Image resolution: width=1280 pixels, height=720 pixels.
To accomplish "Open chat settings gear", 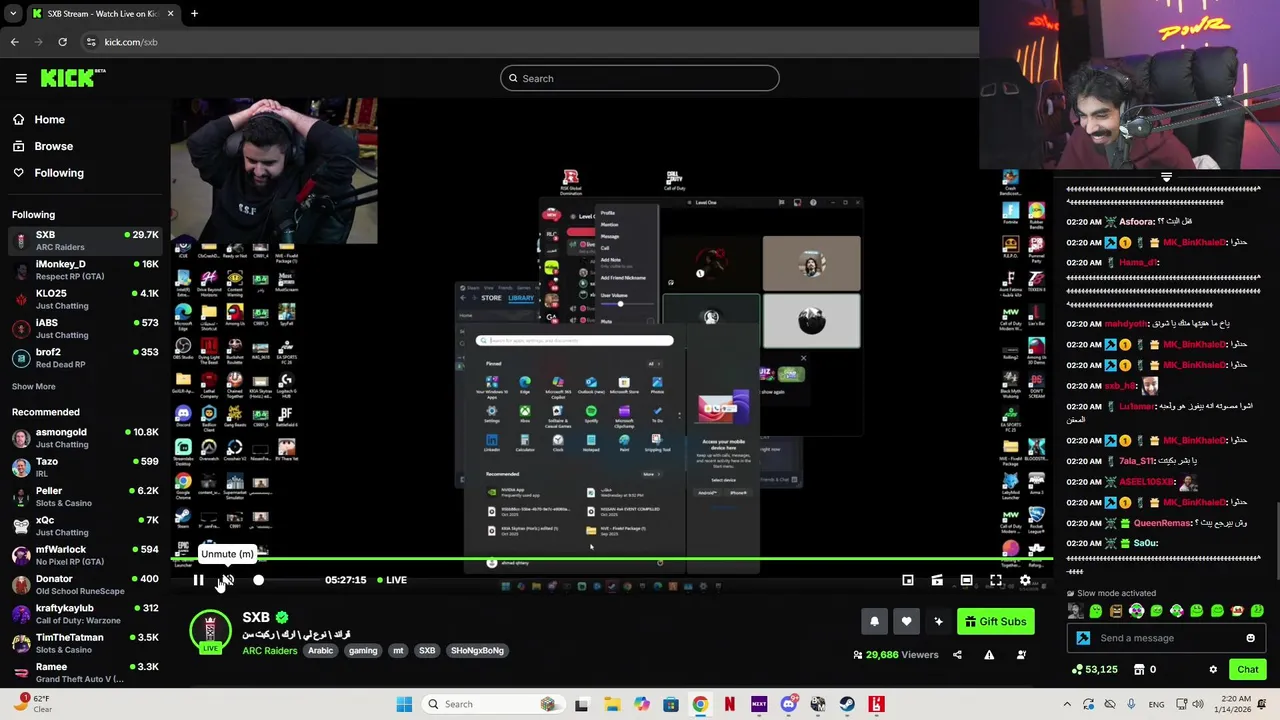I will tap(1213, 670).
